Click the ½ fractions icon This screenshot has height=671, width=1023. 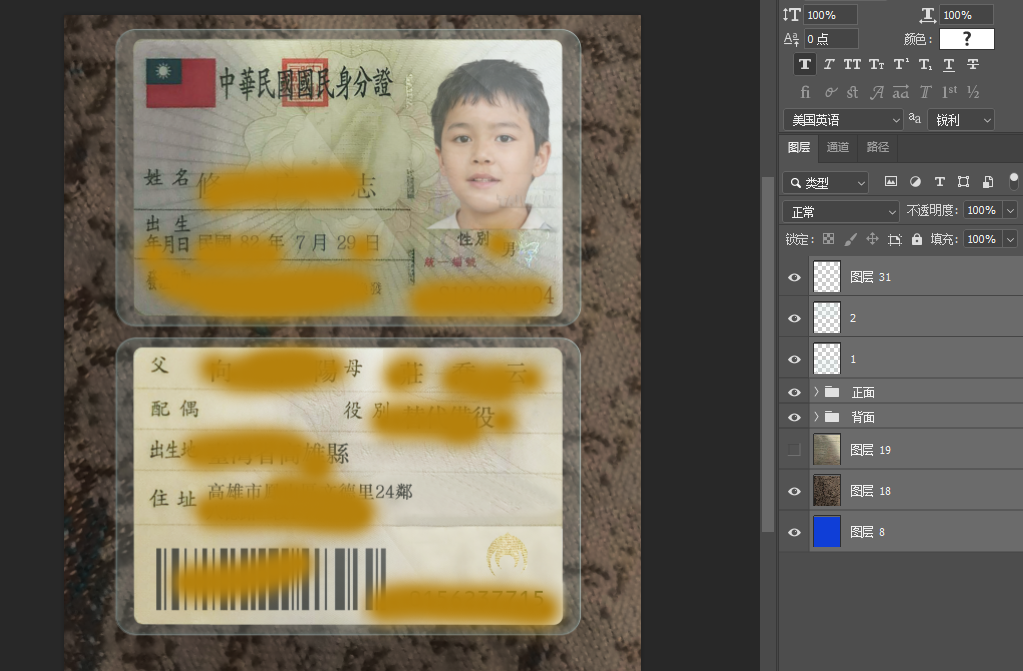(x=973, y=92)
